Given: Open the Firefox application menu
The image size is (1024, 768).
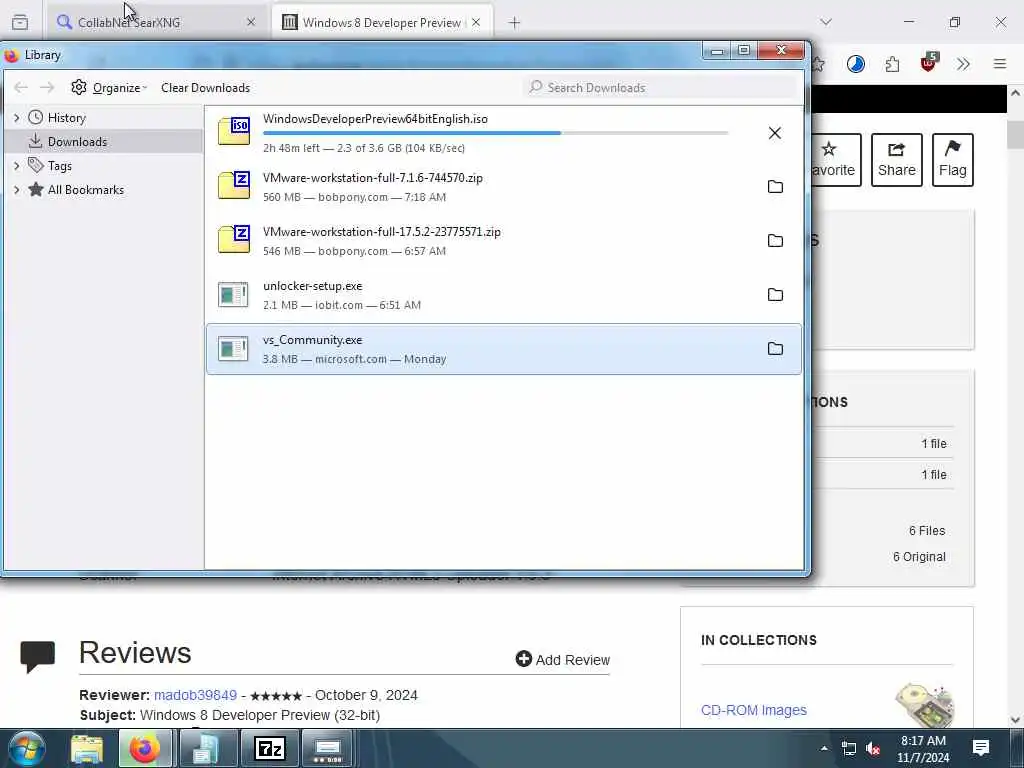Looking at the screenshot, I should point(1000,64).
